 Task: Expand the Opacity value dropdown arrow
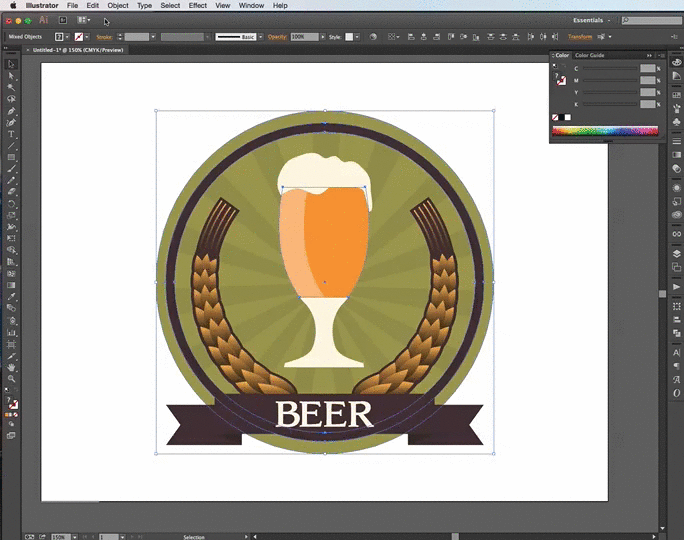point(323,37)
